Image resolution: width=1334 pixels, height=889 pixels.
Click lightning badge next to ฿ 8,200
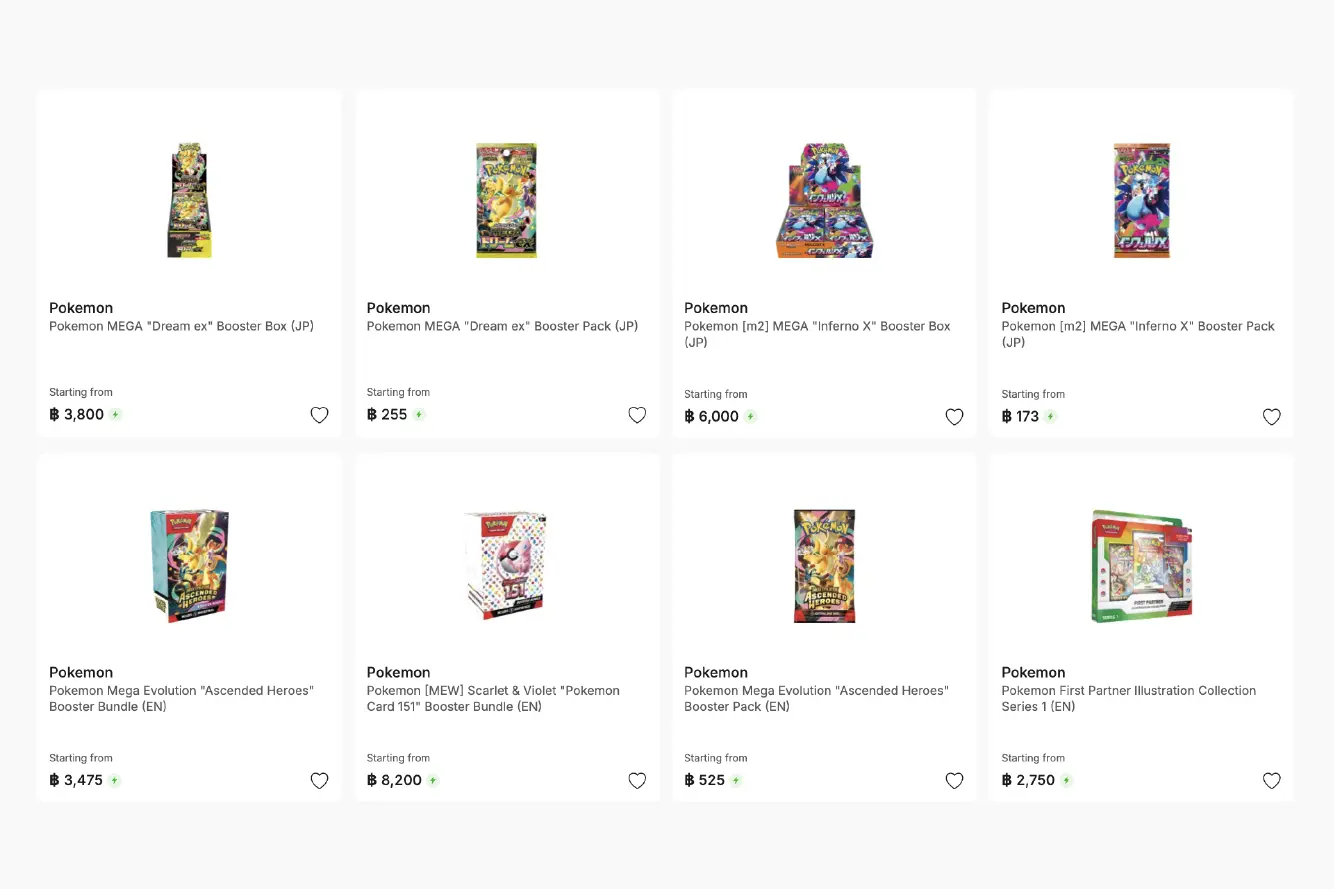click(433, 780)
